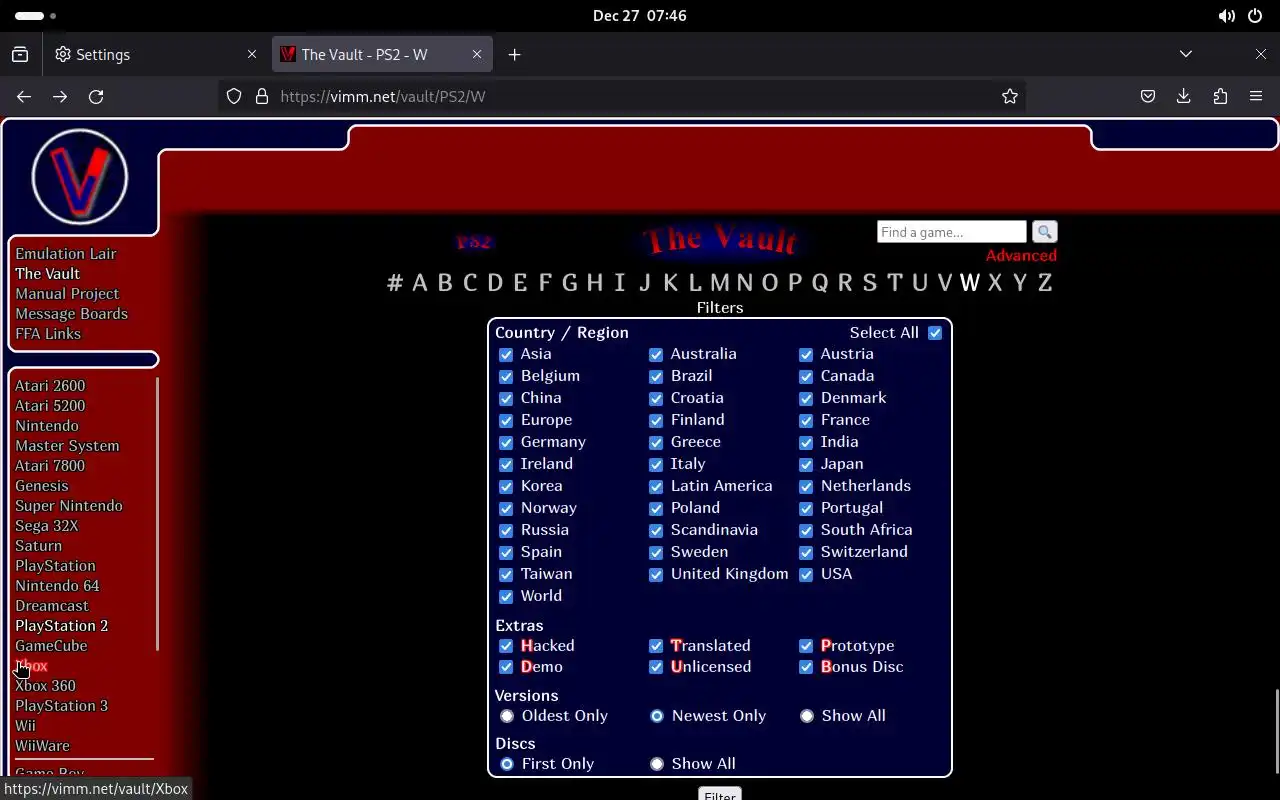Click the page vertical scrollbar thumb

click(1276, 730)
